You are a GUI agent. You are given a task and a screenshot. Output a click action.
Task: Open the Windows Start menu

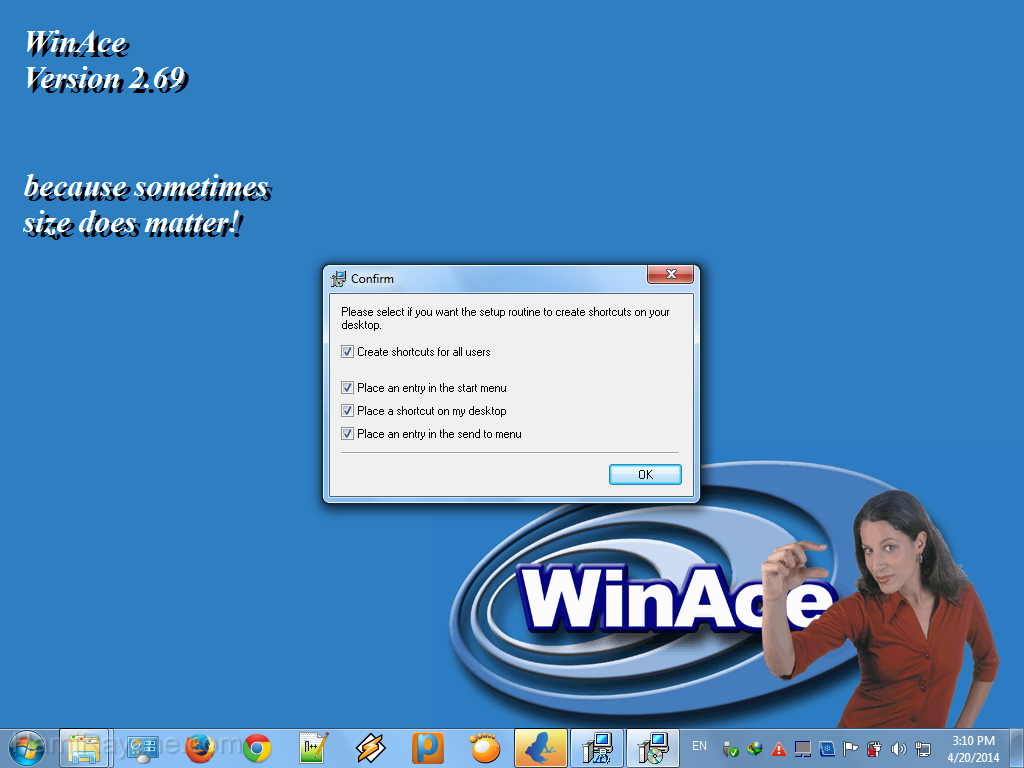tap(26, 748)
